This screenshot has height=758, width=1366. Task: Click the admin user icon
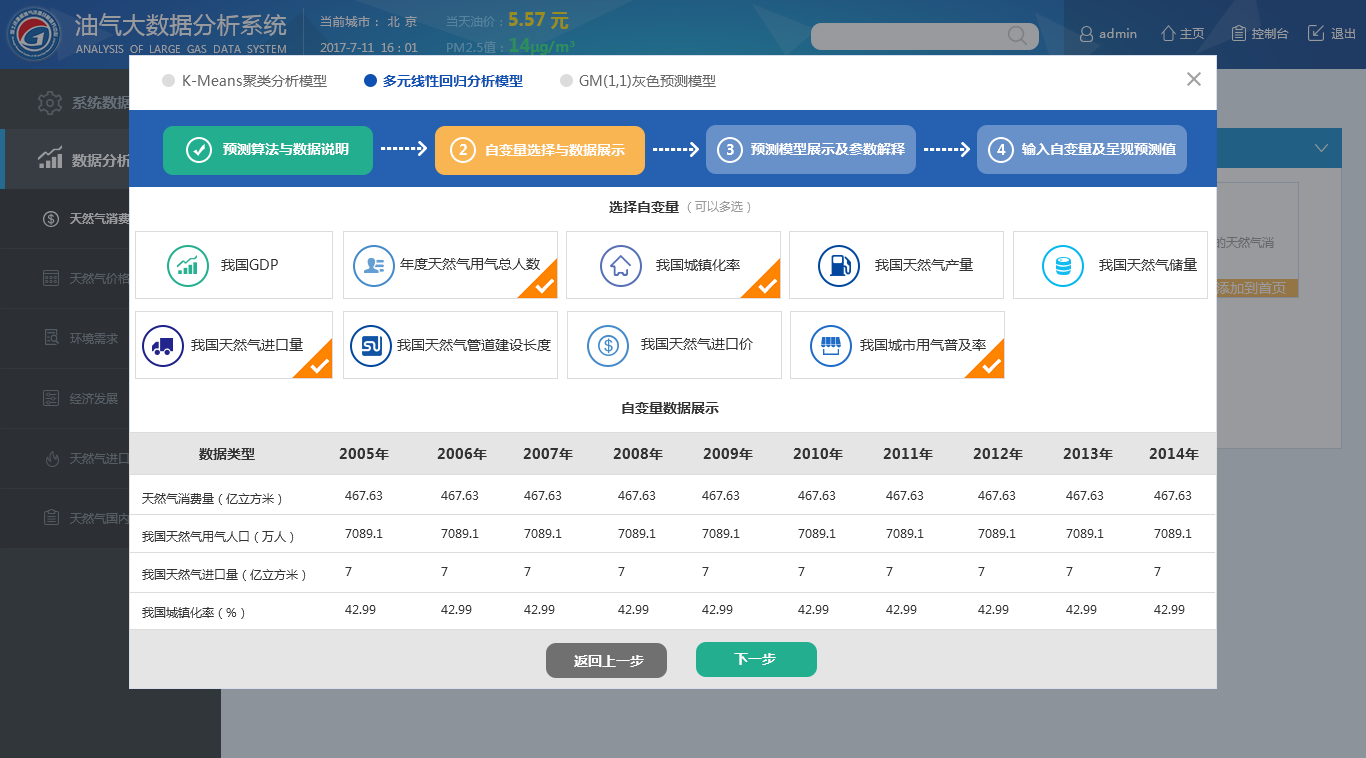(x=1086, y=34)
